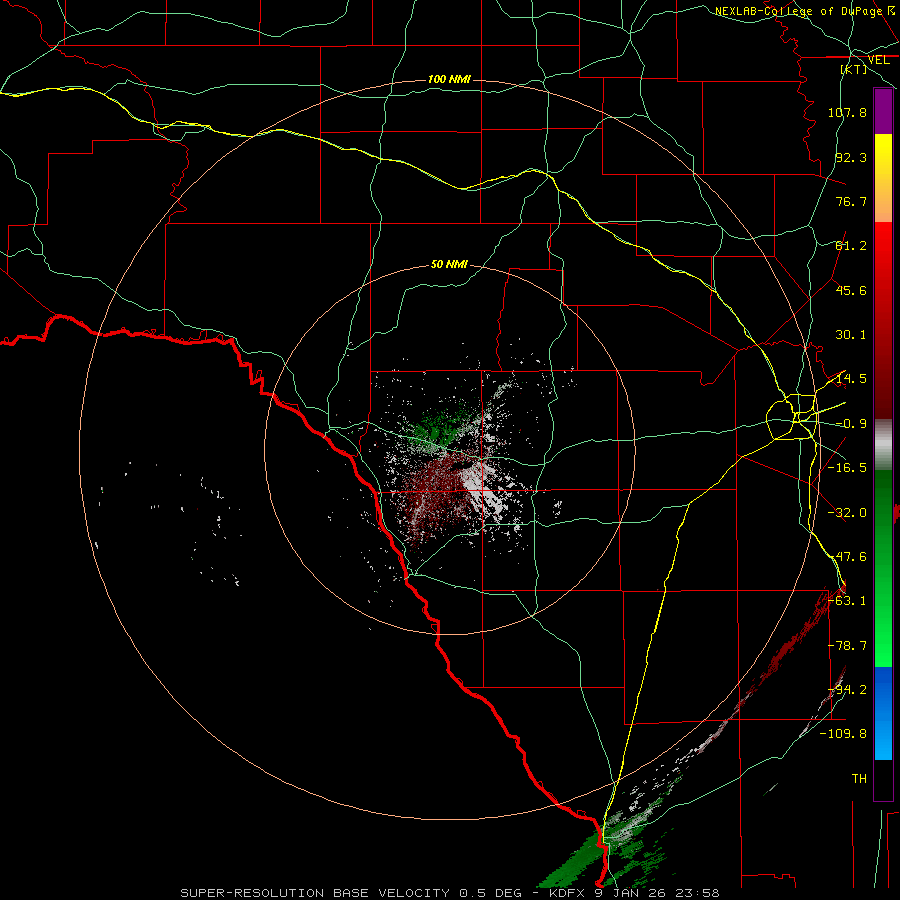900x900 pixels.
Task: Click the -94.2 velocity label
Action: pyautogui.click(x=847, y=690)
